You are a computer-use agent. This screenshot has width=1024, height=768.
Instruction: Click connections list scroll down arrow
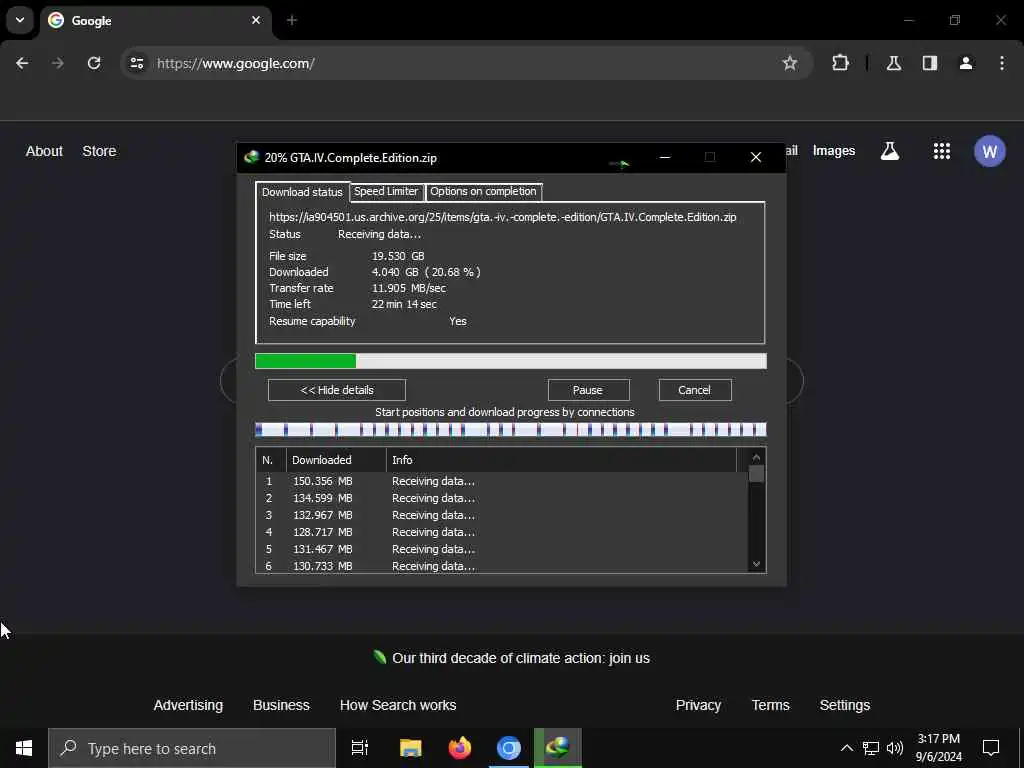pyautogui.click(x=756, y=564)
